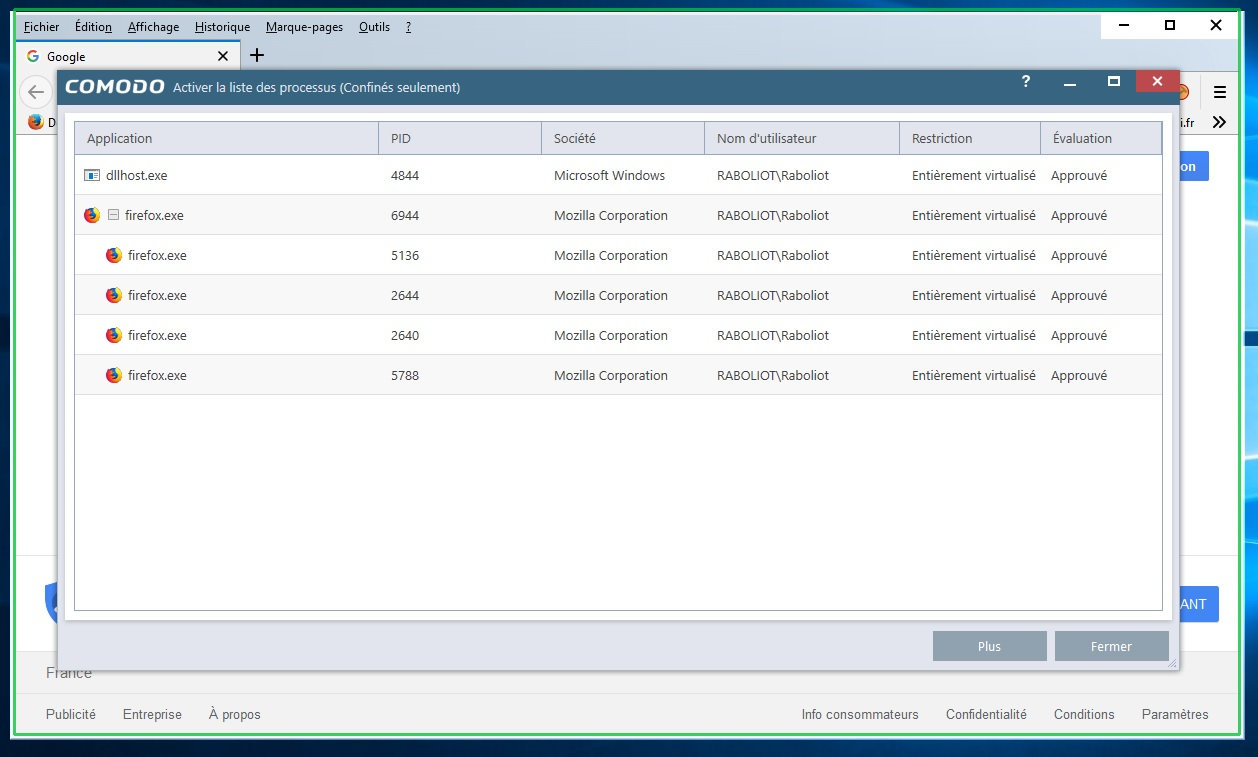Click the Fermer button
This screenshot has height=757, width=1258.
(x=1112, y=646)
